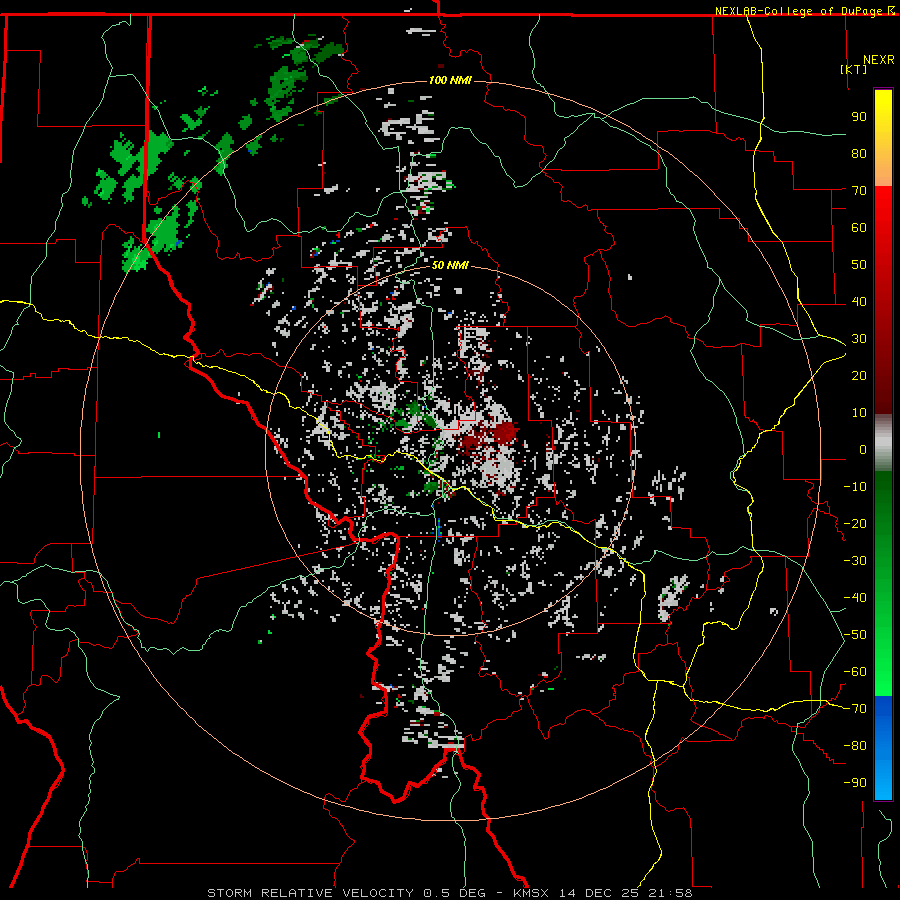900x900 pixels.
Task: Click the 50 NMI range ring label
Action: coord(450,265)
